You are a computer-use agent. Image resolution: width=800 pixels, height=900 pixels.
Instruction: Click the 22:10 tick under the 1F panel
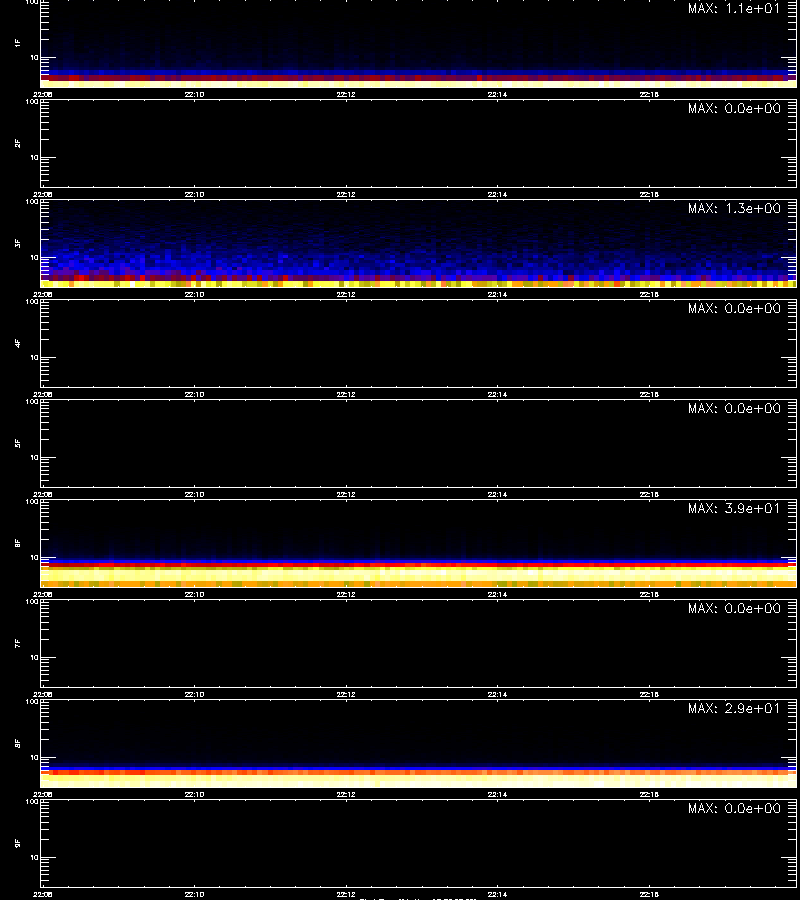click(x=194, y=95)
